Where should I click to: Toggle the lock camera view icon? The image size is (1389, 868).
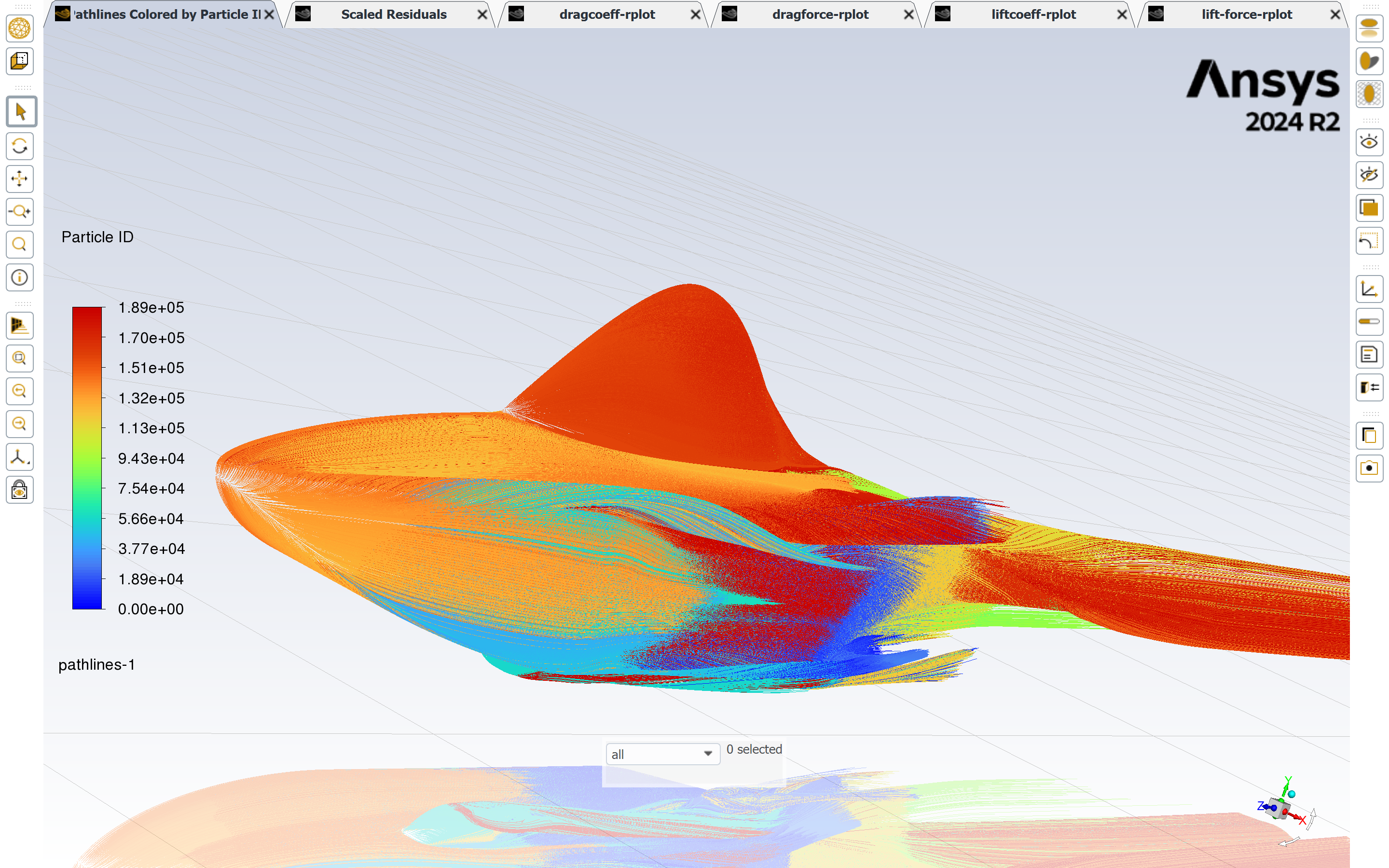[19, 490]
